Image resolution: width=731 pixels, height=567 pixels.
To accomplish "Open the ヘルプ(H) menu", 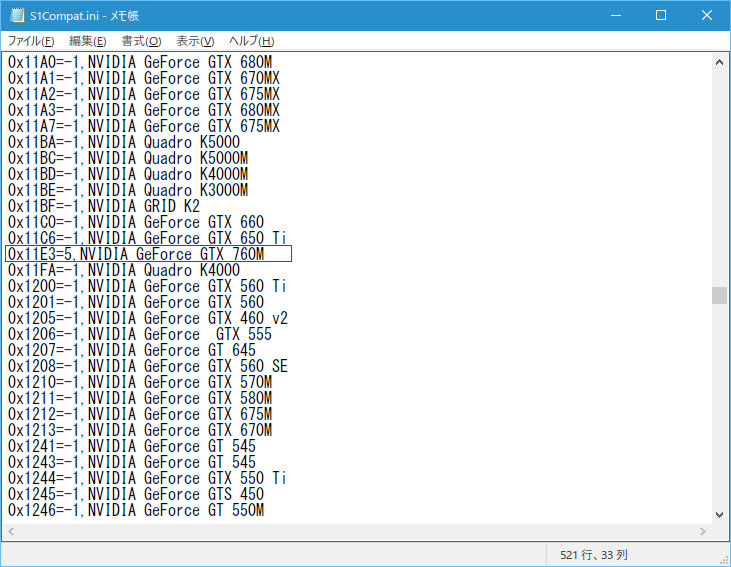I will pyautogui.click(x=251, y=41).
